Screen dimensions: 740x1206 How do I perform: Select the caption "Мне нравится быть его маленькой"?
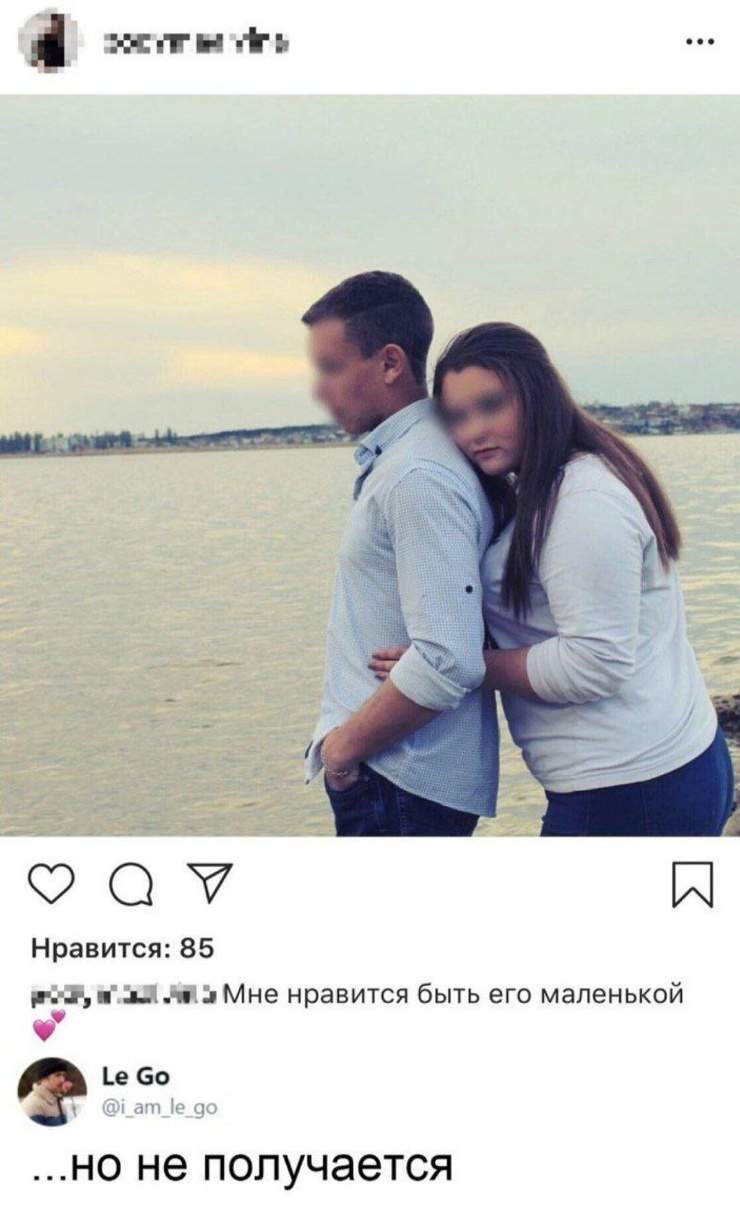[x=453, y=995]
